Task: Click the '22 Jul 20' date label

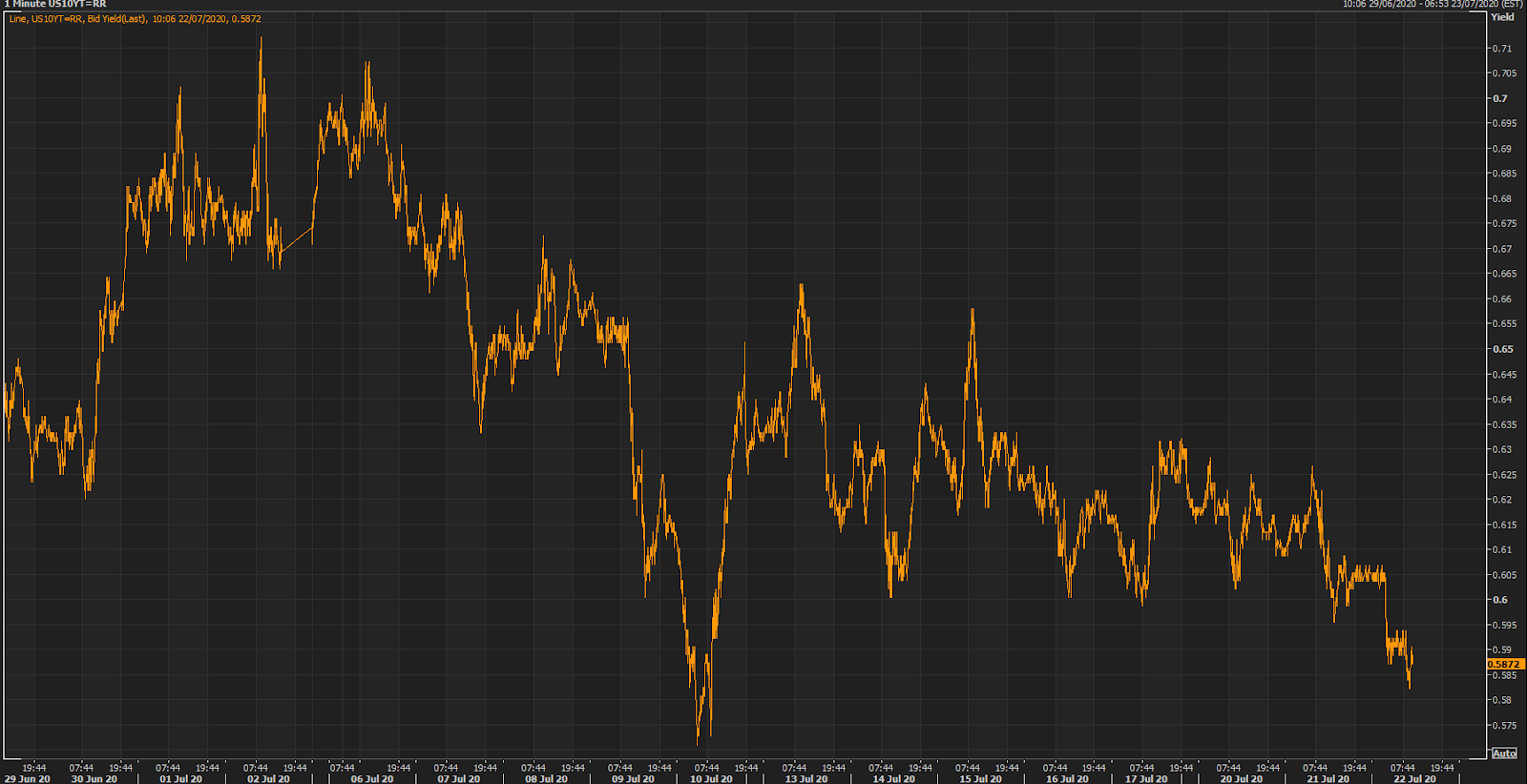Action: click(1415, 778)
